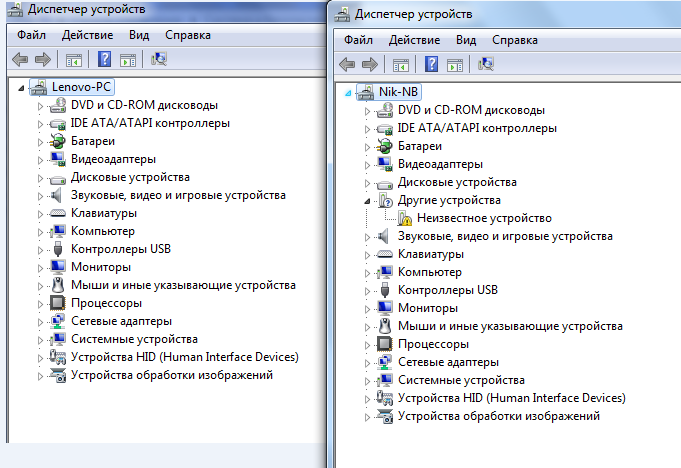The width and height of the screenshot is (681, 468).
Task: Select Устройства HID row in Nik-NB window
Action: coord(512,398)
